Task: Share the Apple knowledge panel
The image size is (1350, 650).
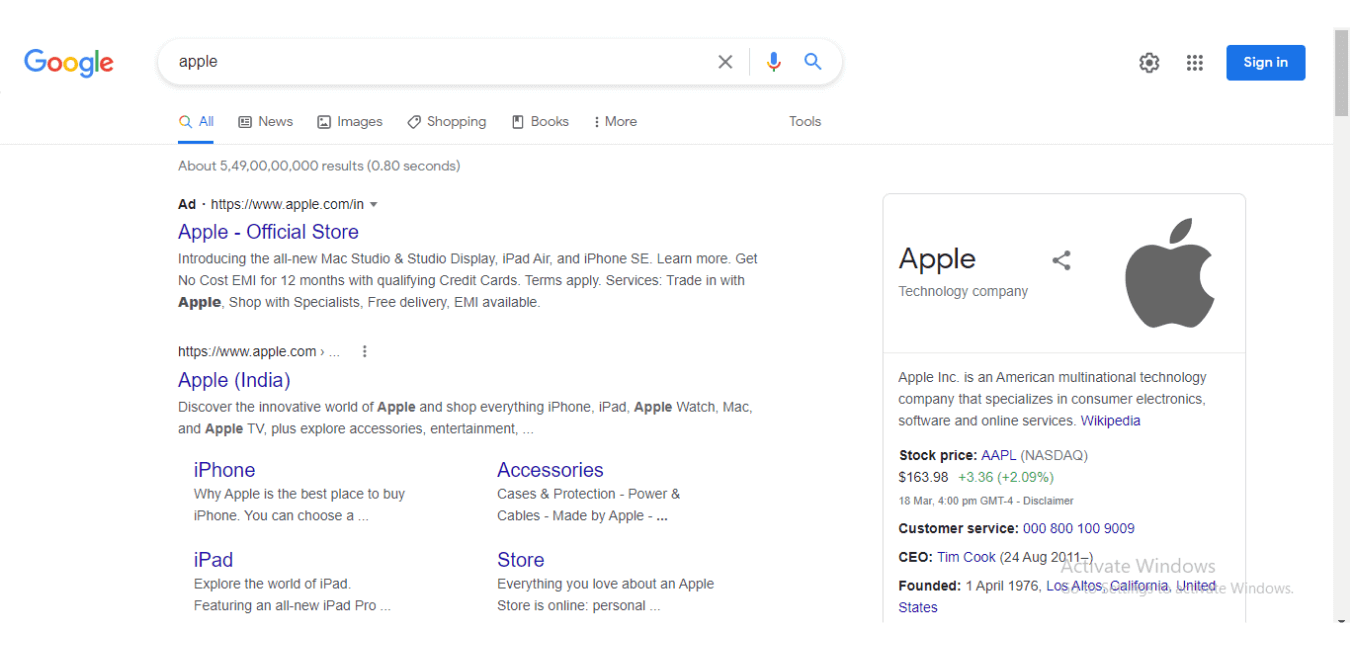Action: coord(1061,260)
